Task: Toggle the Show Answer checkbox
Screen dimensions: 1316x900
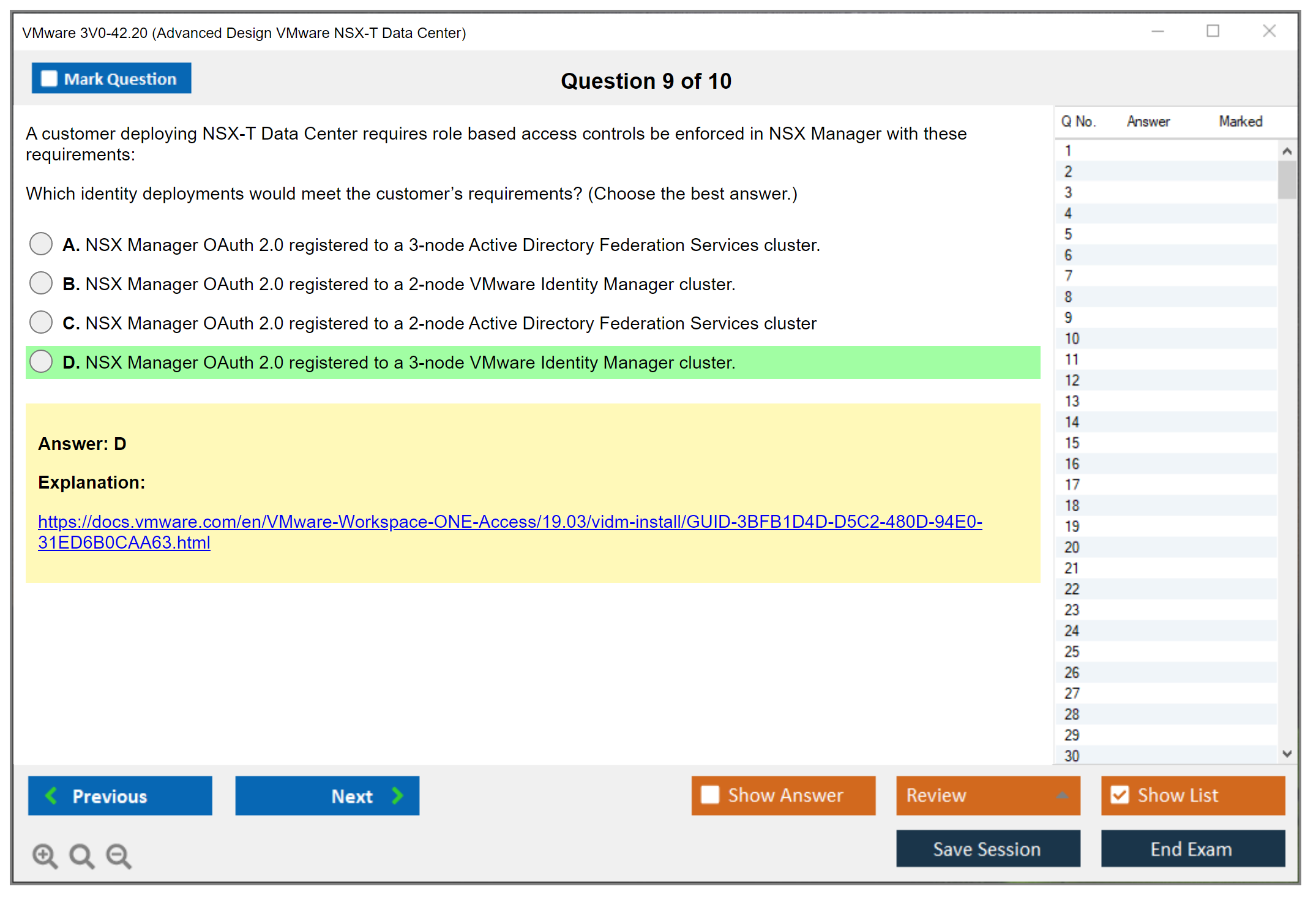Action: [x=710, y=795]
